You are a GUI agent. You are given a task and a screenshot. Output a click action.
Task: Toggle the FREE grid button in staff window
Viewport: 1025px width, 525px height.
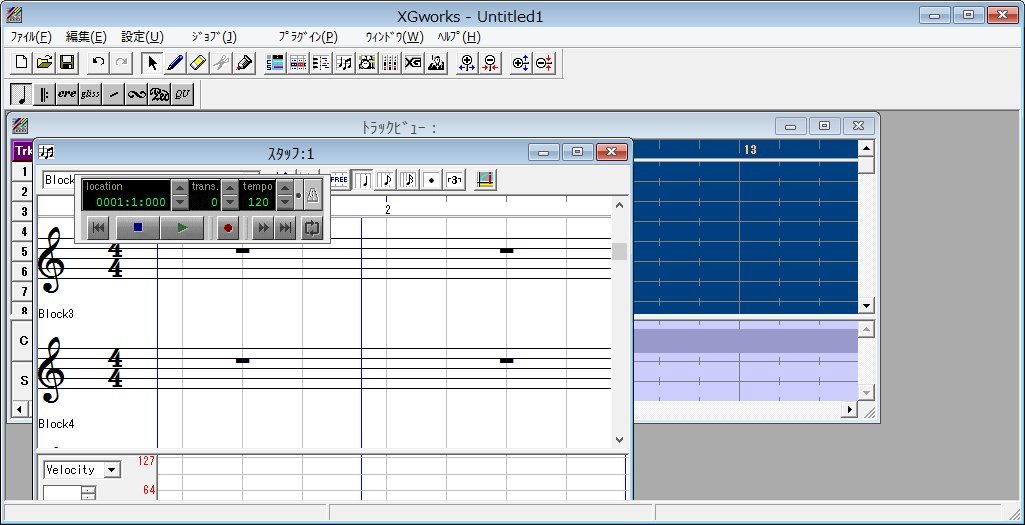coord(339,180)
